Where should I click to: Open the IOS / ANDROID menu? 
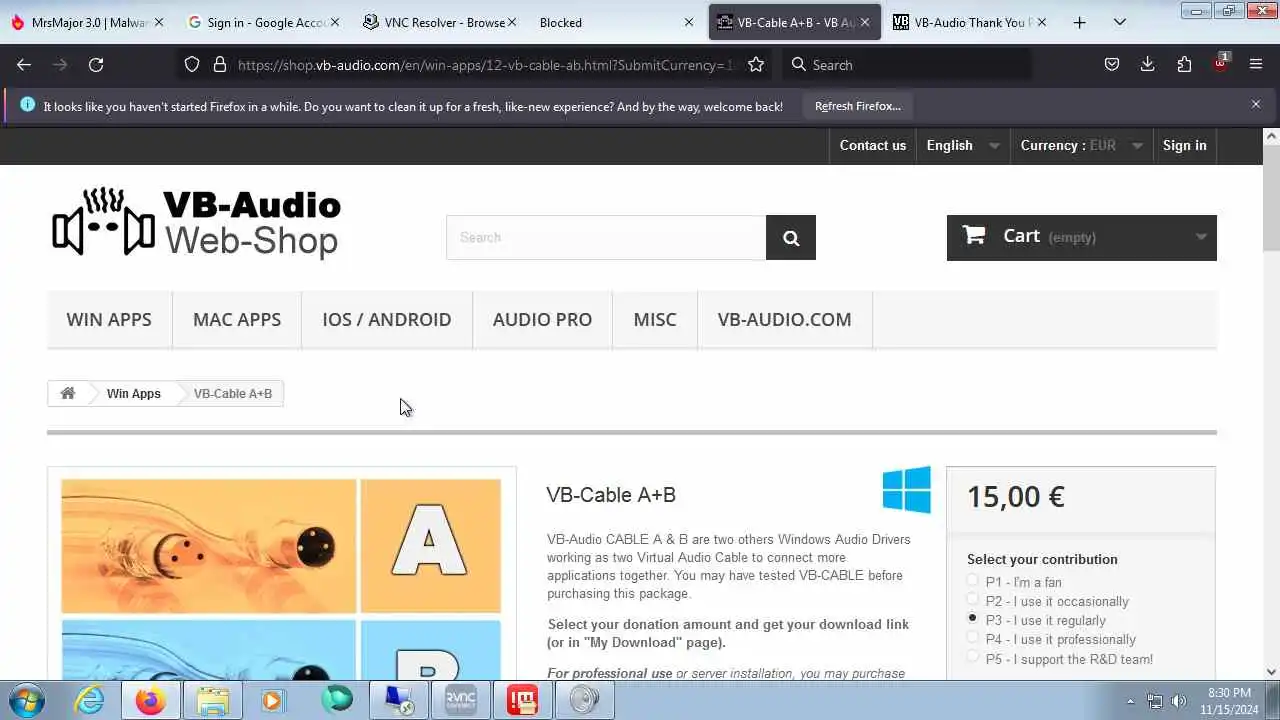click(x=387, y=320)
